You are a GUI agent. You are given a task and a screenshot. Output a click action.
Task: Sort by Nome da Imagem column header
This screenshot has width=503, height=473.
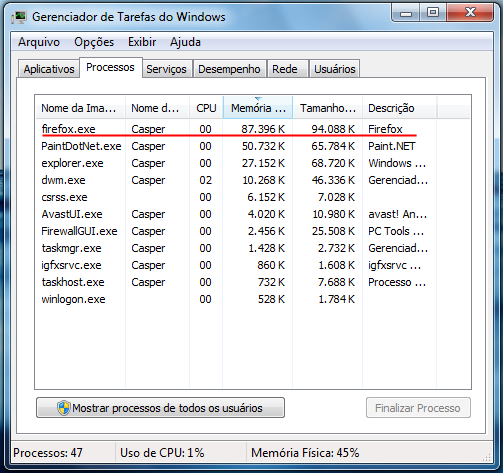point(80,108)
